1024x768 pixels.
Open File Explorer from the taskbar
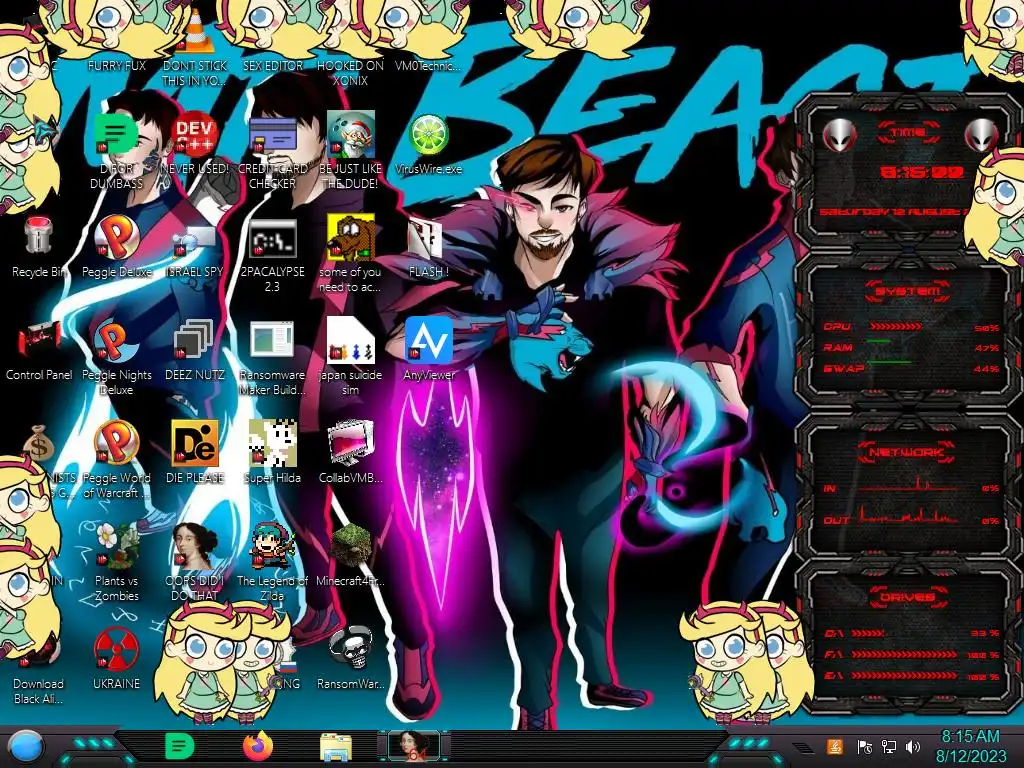(x=336, y=747)
